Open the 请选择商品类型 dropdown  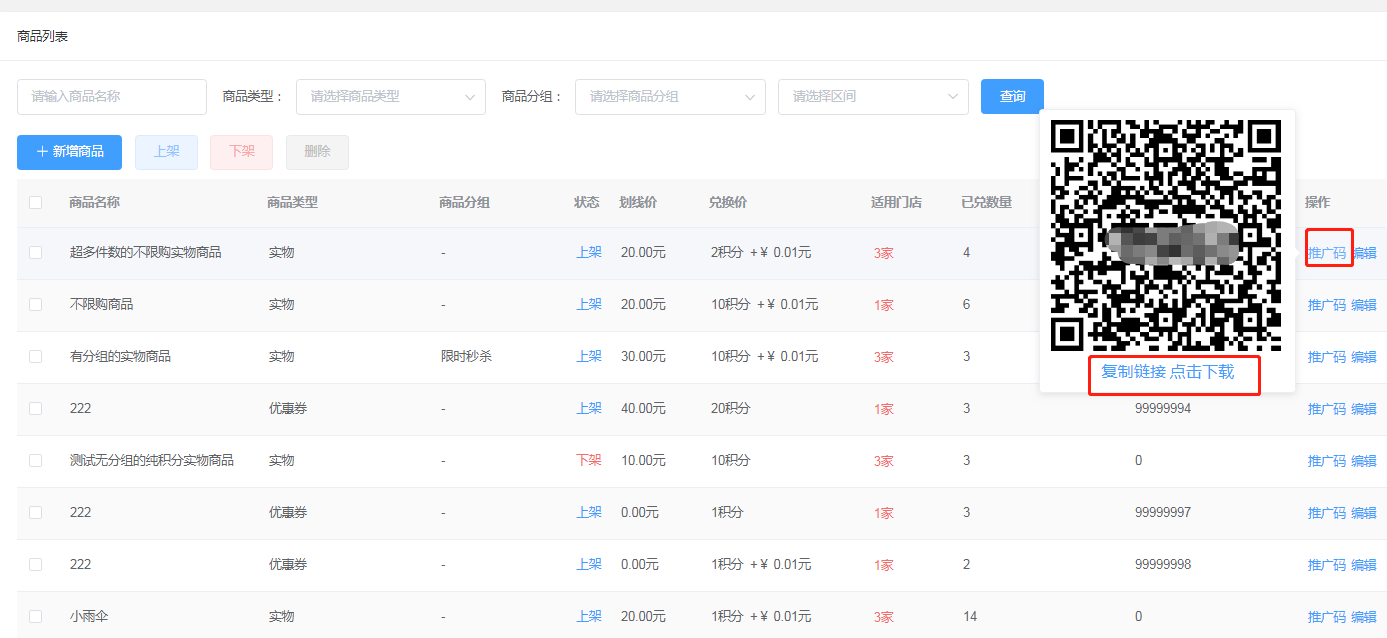pyautogui.click(x=391, y=97)
